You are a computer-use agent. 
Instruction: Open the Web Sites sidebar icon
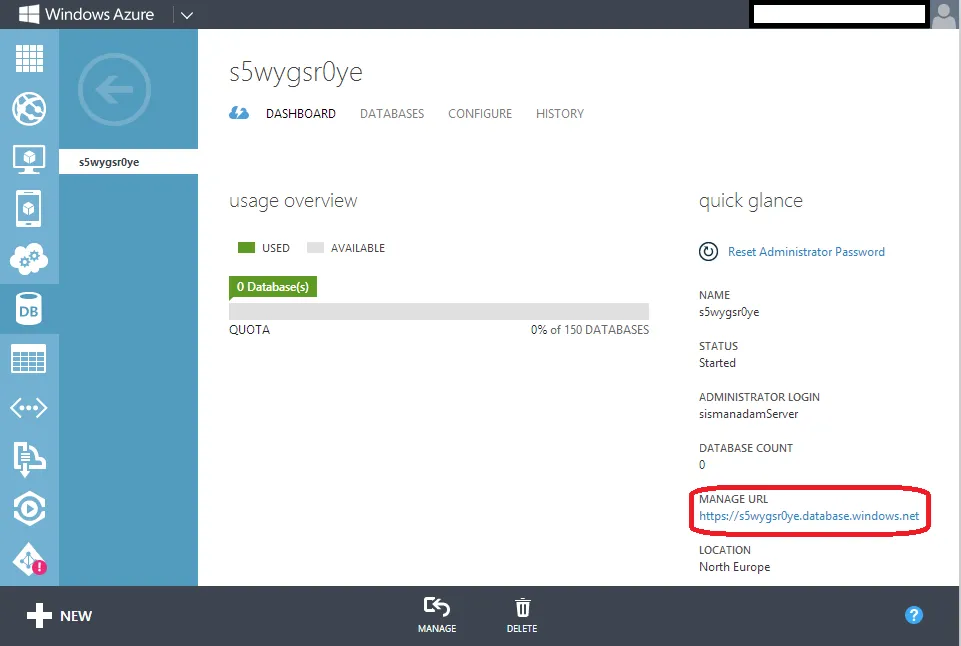[x=29, y=109]
